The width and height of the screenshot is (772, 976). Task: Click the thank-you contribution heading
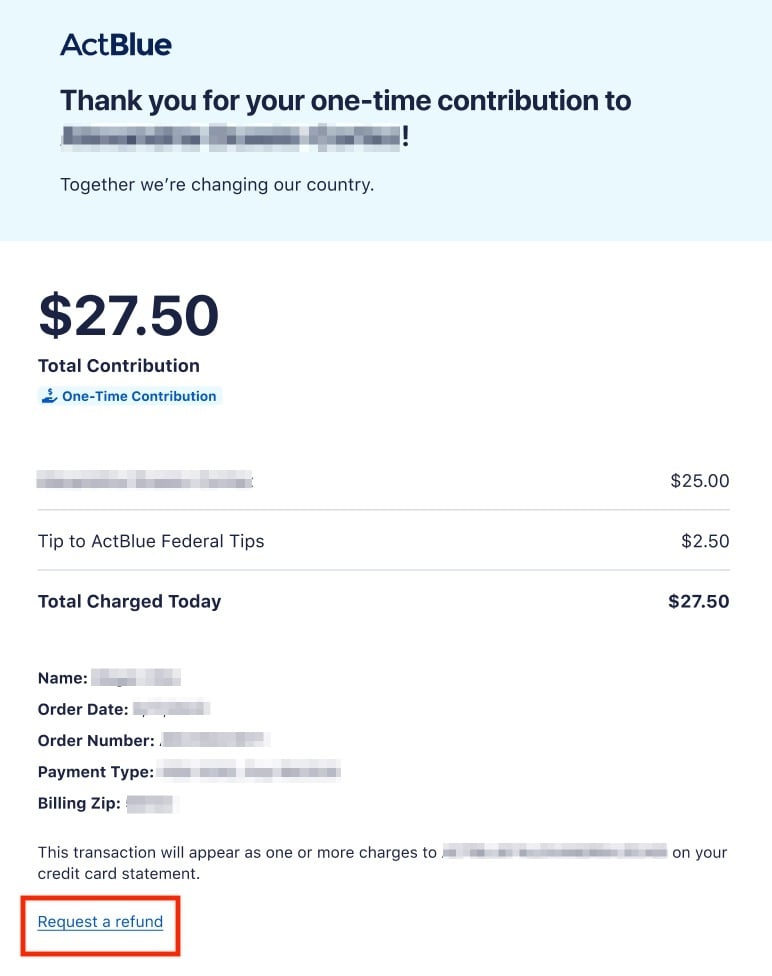tap(345, 101)
